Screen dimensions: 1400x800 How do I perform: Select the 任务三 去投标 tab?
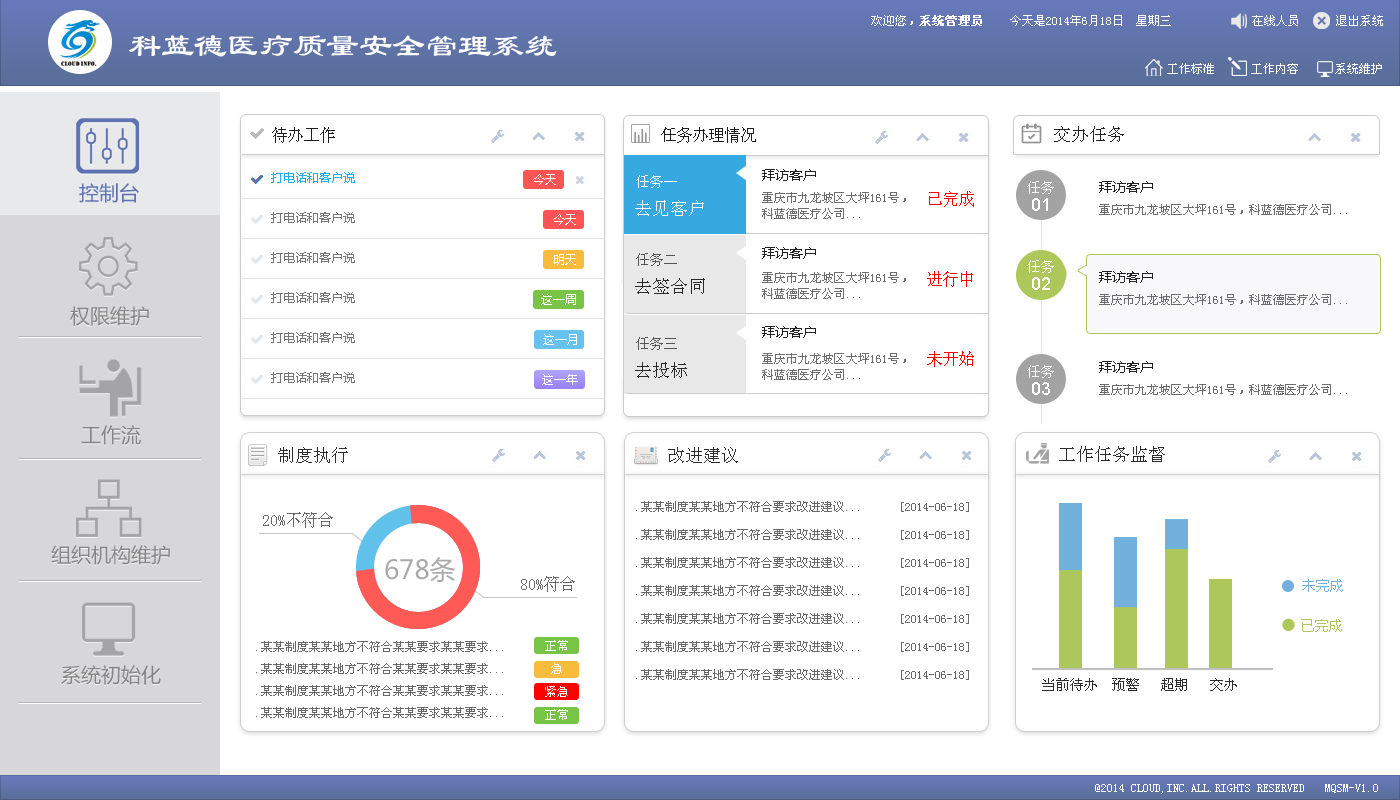[685, 354]
